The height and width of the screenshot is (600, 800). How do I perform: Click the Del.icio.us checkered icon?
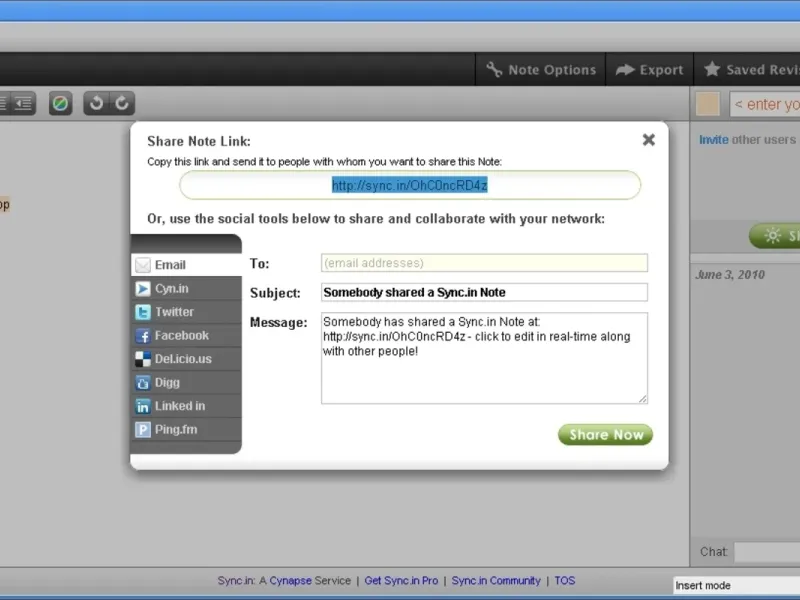coord(143,359)
